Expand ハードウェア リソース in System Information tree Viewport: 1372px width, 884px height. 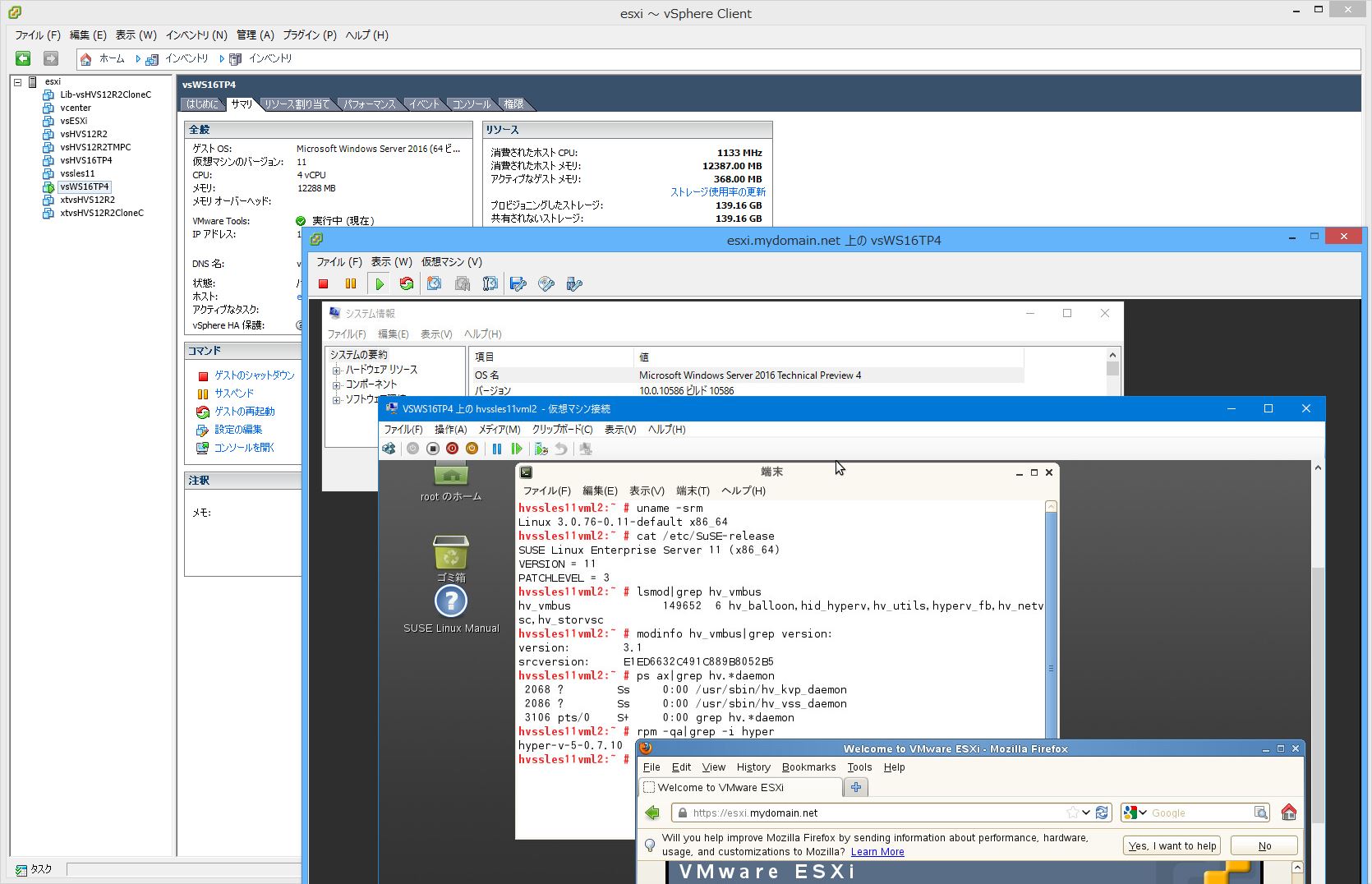pyautogui.click(x=336, y=371)
